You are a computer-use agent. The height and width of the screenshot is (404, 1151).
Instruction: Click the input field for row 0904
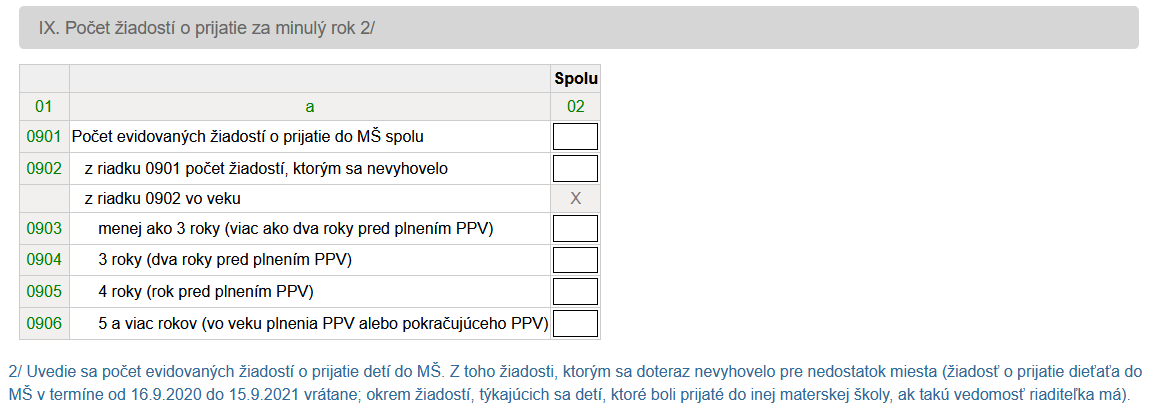click(576, 260)
